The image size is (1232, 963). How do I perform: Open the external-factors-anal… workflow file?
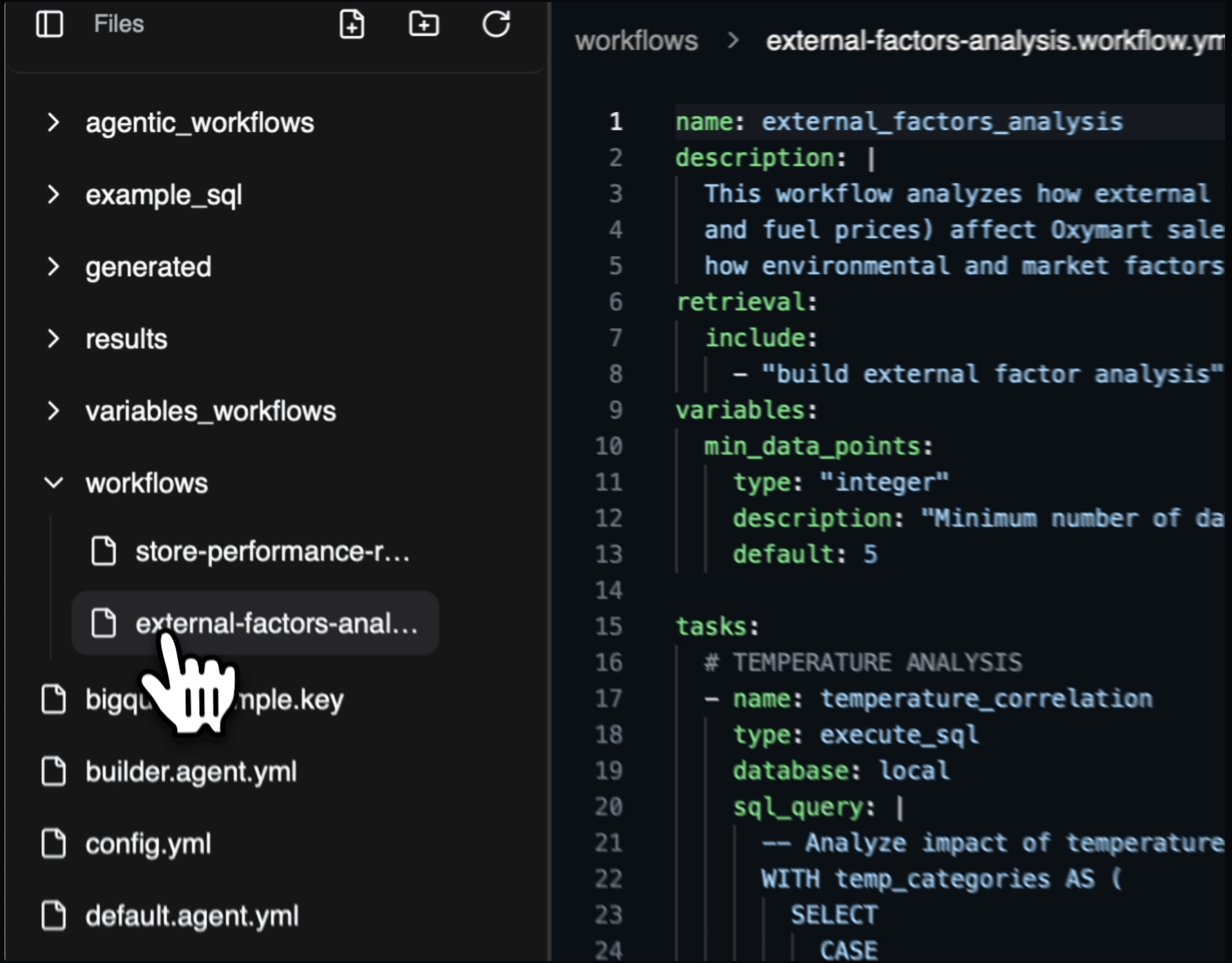pyautogui.click(x=256, y=623)
